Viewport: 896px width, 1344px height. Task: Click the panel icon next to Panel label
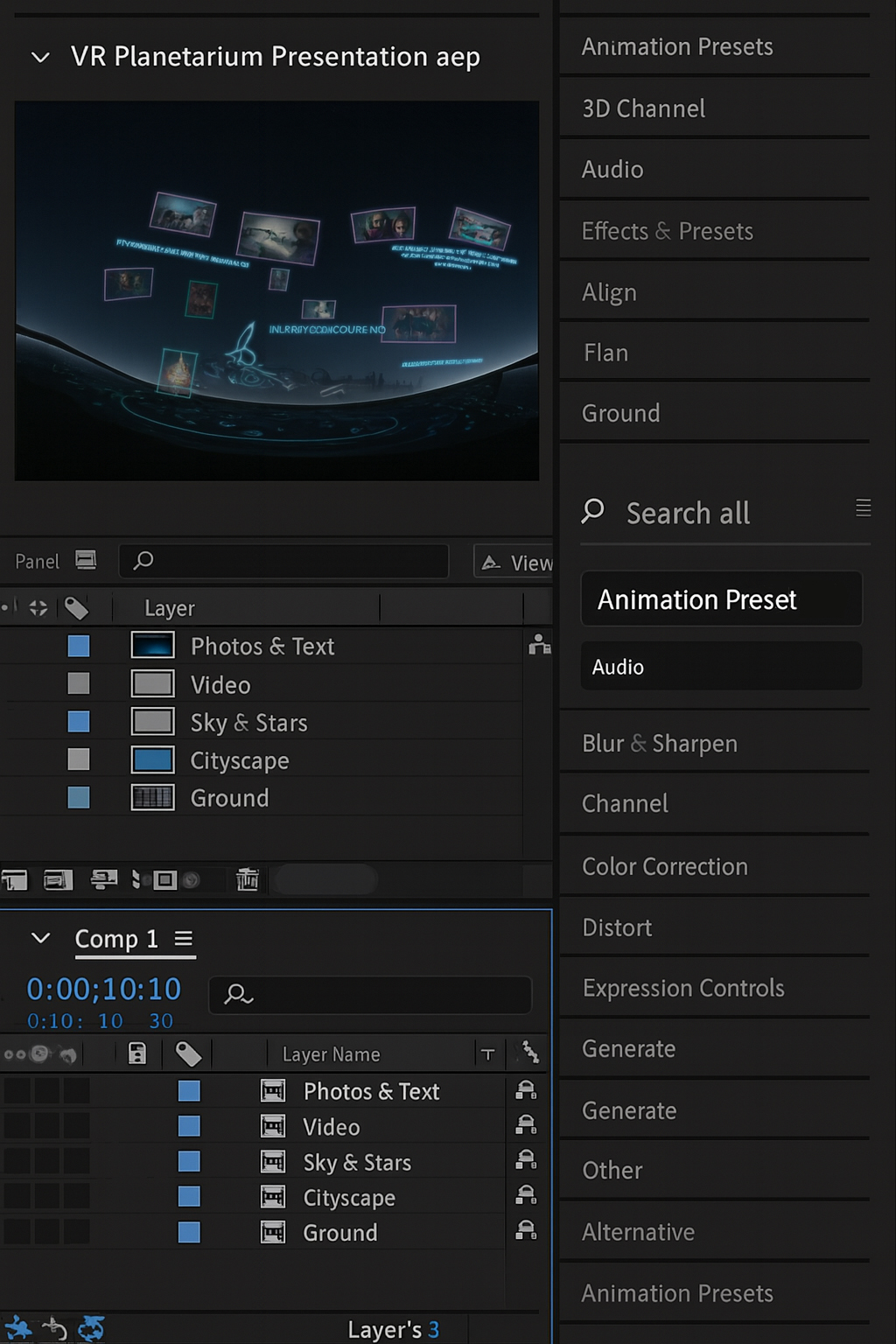[x=86, y=560]
